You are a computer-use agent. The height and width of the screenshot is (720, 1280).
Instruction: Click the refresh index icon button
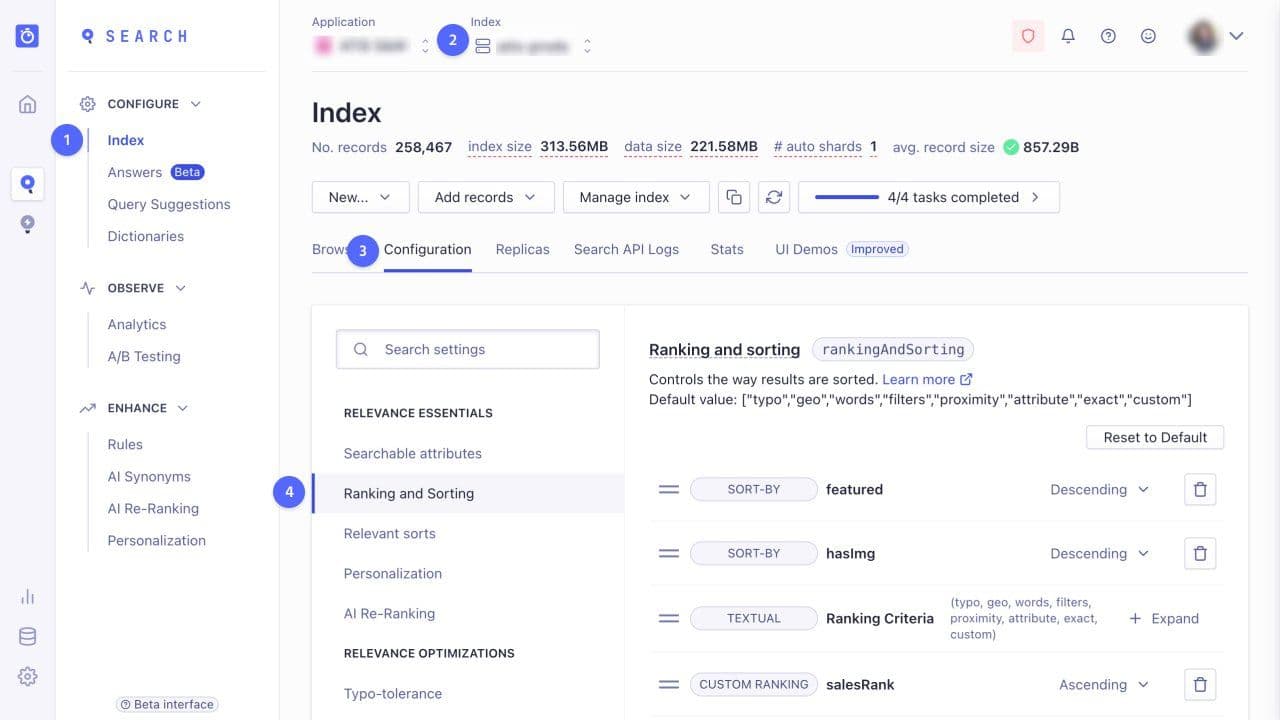[x=774, y=197]
